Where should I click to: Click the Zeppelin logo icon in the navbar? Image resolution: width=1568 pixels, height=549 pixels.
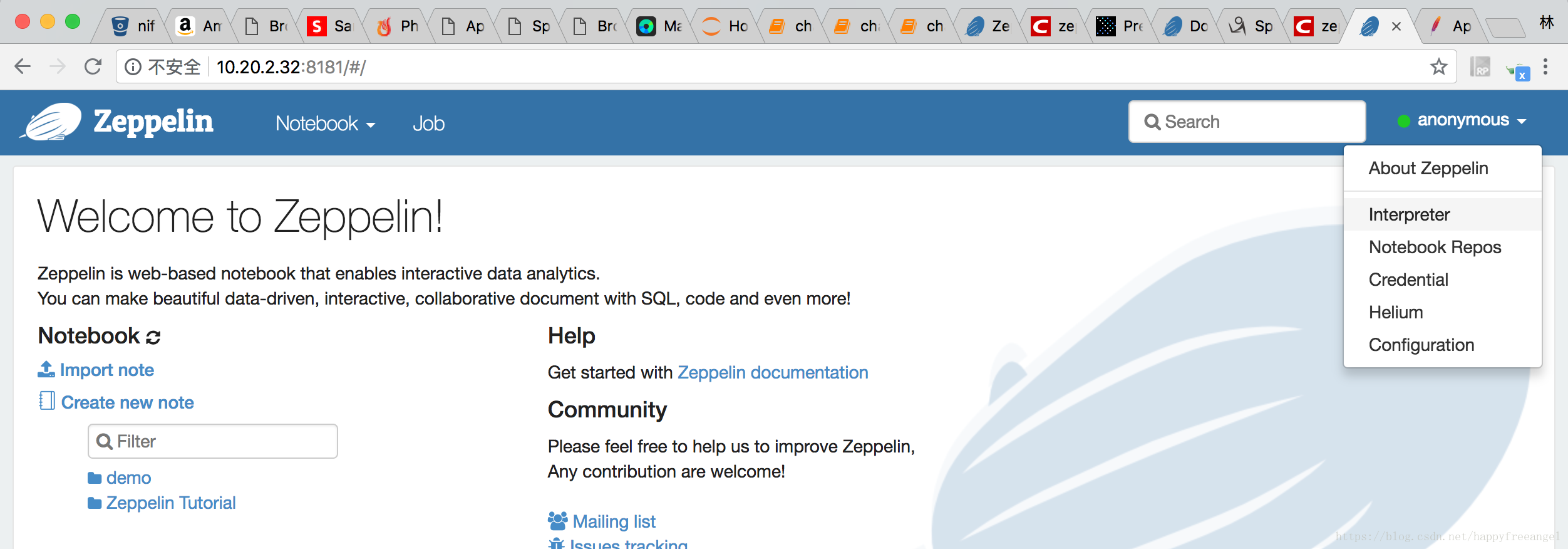pos(51,121)
